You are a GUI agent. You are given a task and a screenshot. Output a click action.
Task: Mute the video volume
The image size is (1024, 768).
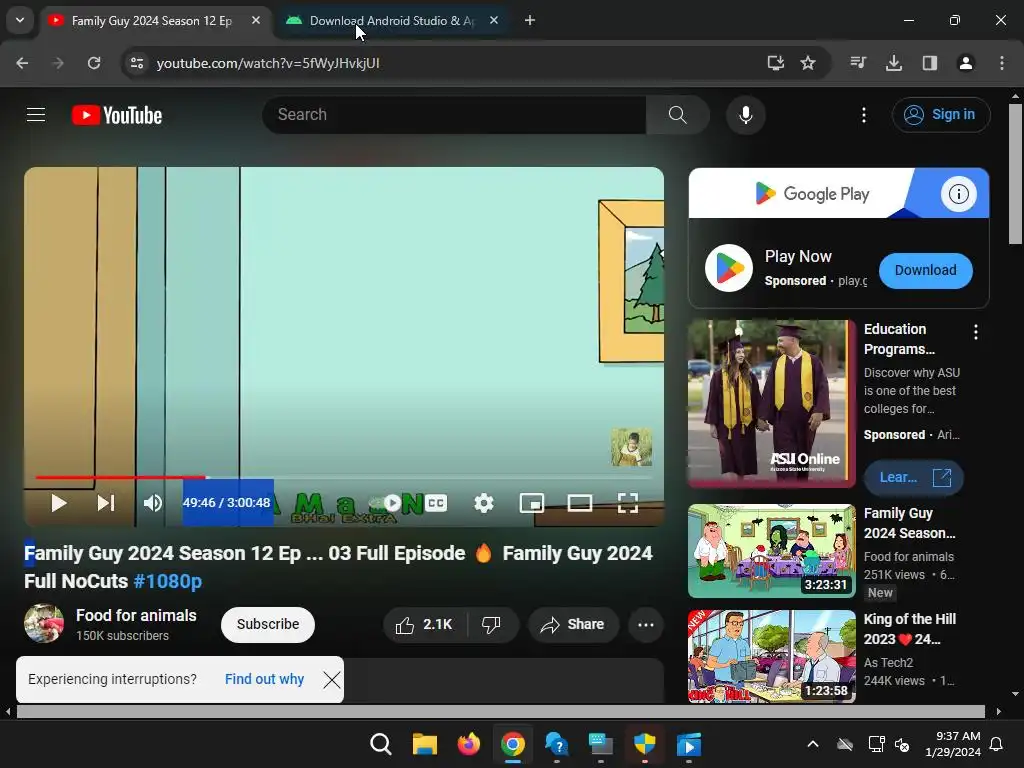coord(153,503)
